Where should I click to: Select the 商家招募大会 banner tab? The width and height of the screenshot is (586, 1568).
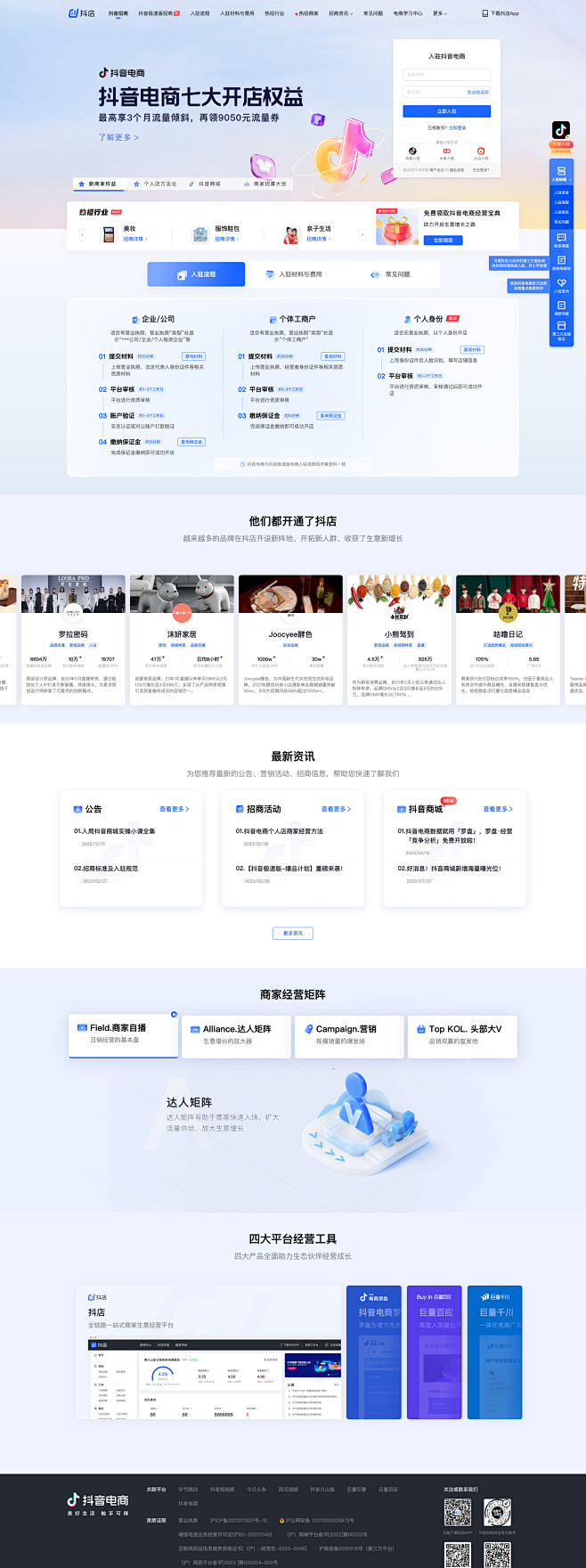(x=265, y=184)
